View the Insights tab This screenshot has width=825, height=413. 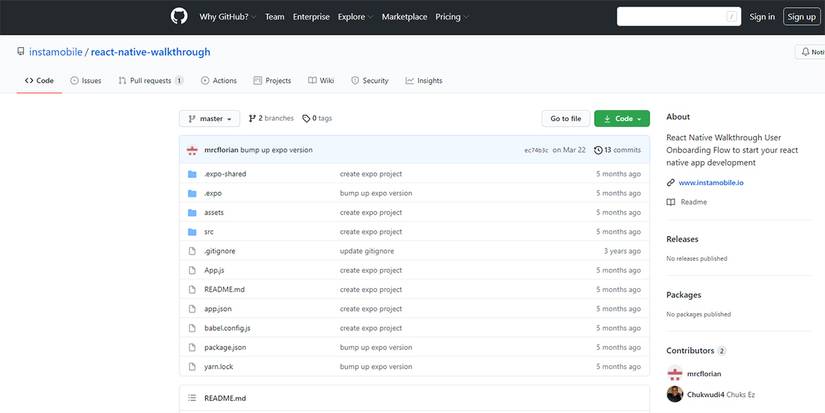pyautogui.click(x=424, y=80)
